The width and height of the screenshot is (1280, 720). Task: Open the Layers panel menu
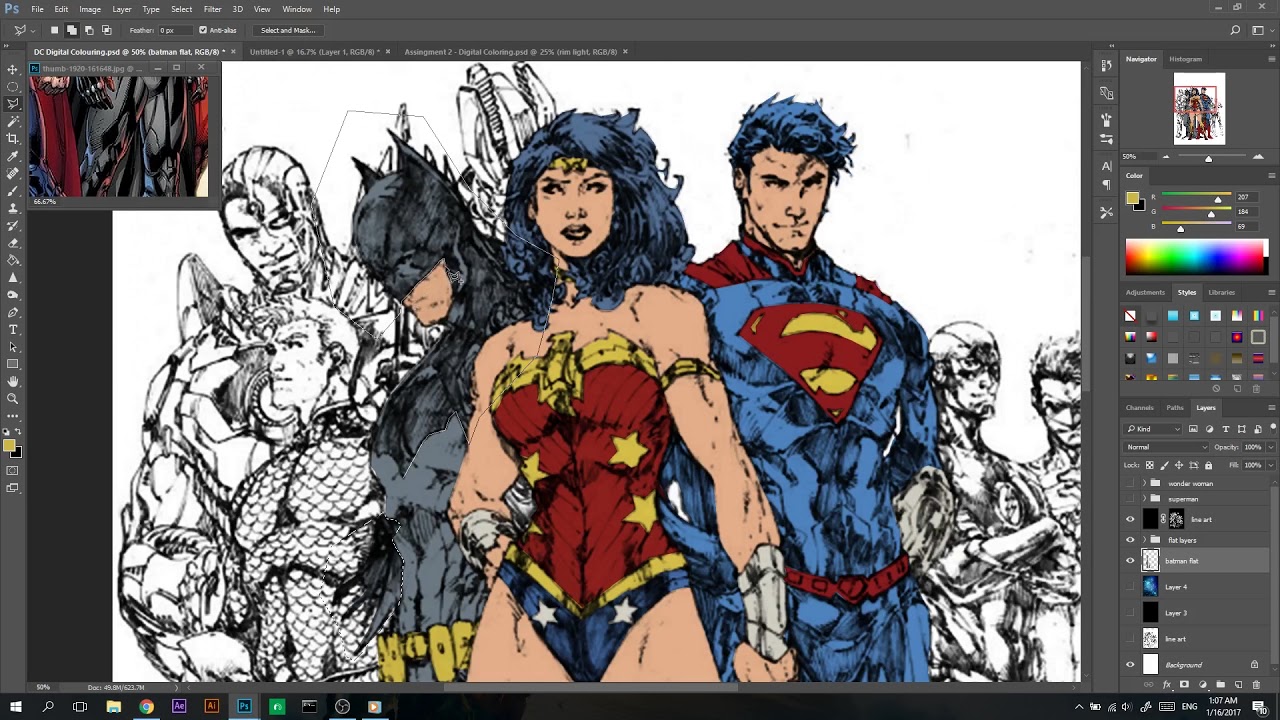(x=1272, y=408)
